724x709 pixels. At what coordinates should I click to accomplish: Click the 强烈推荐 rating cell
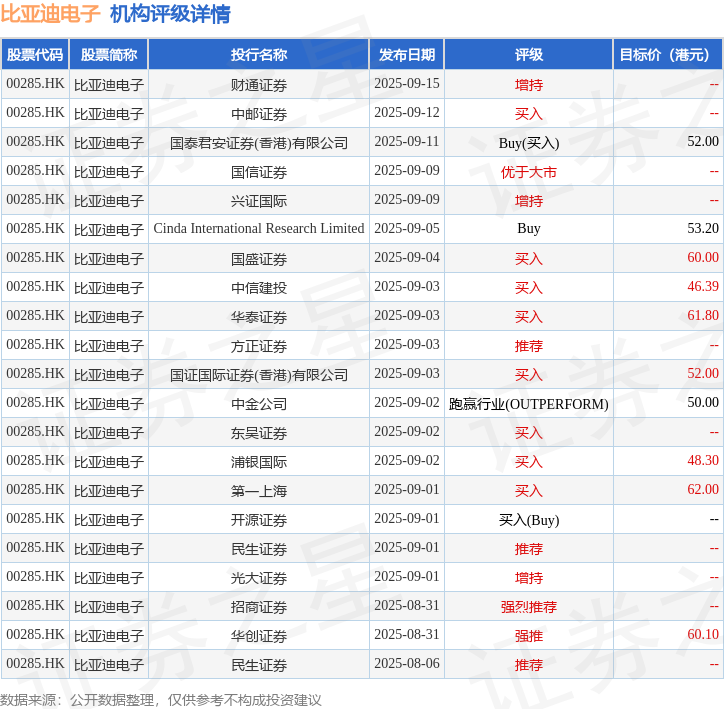(529, 607)
